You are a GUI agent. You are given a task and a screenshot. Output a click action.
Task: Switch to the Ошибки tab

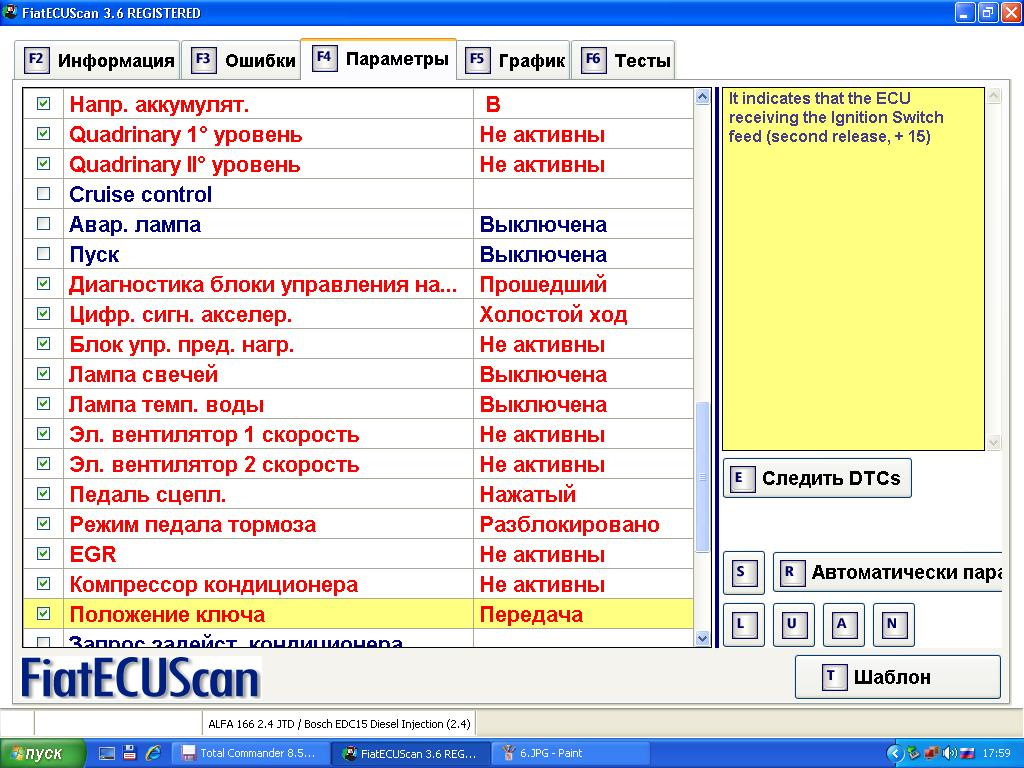(x=240, y=61)
